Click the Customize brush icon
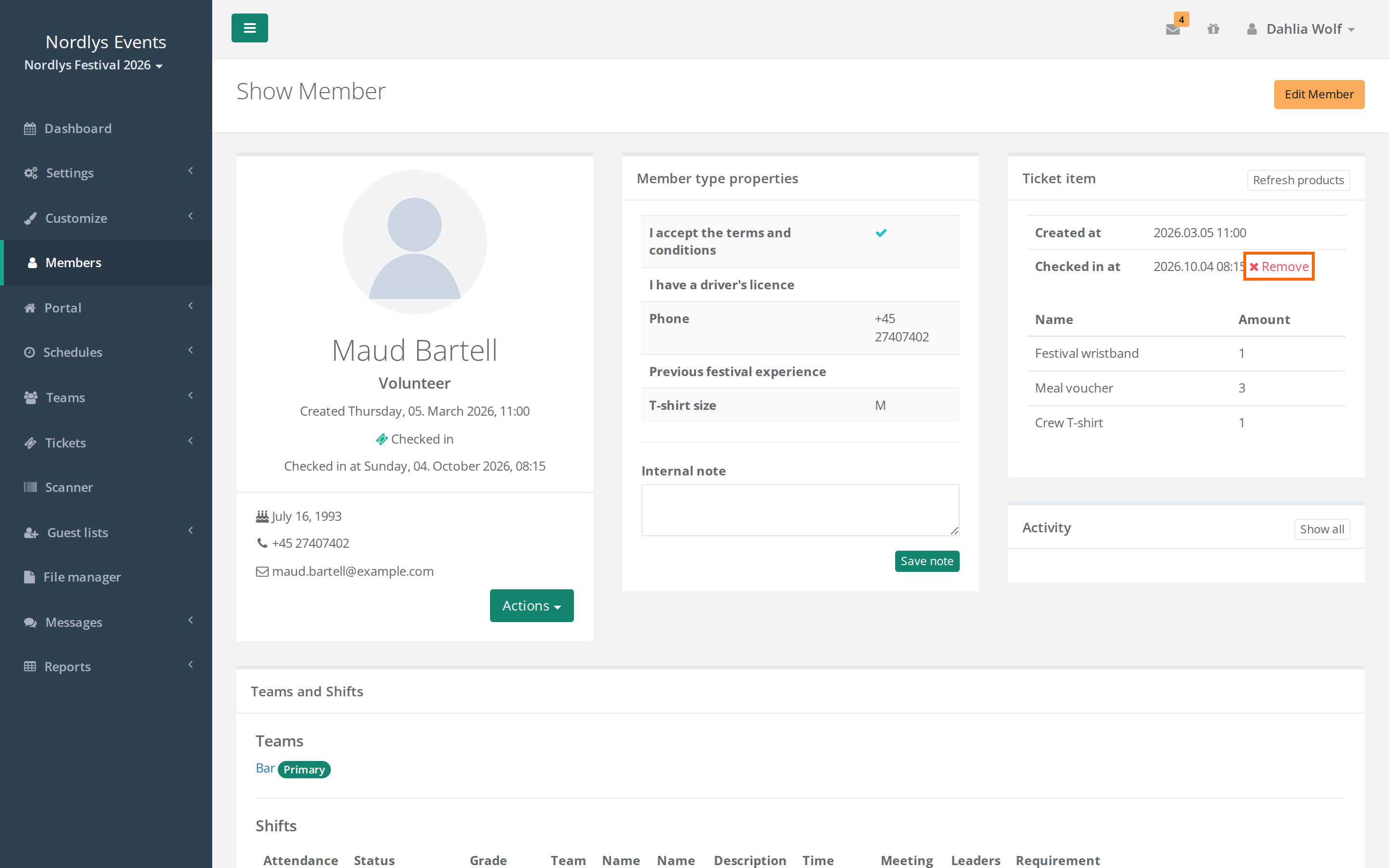 point(30,218)
